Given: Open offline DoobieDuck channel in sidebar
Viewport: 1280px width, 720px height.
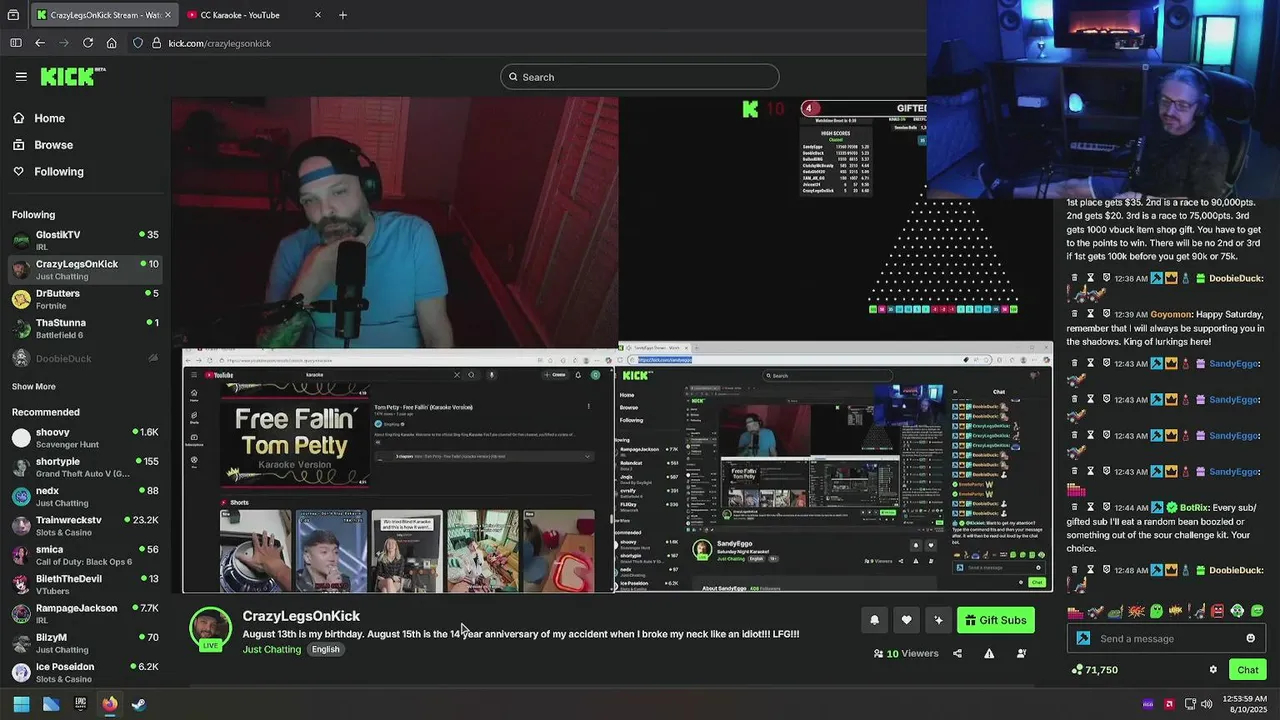Looking at the screenshot, I should [85, 358].
